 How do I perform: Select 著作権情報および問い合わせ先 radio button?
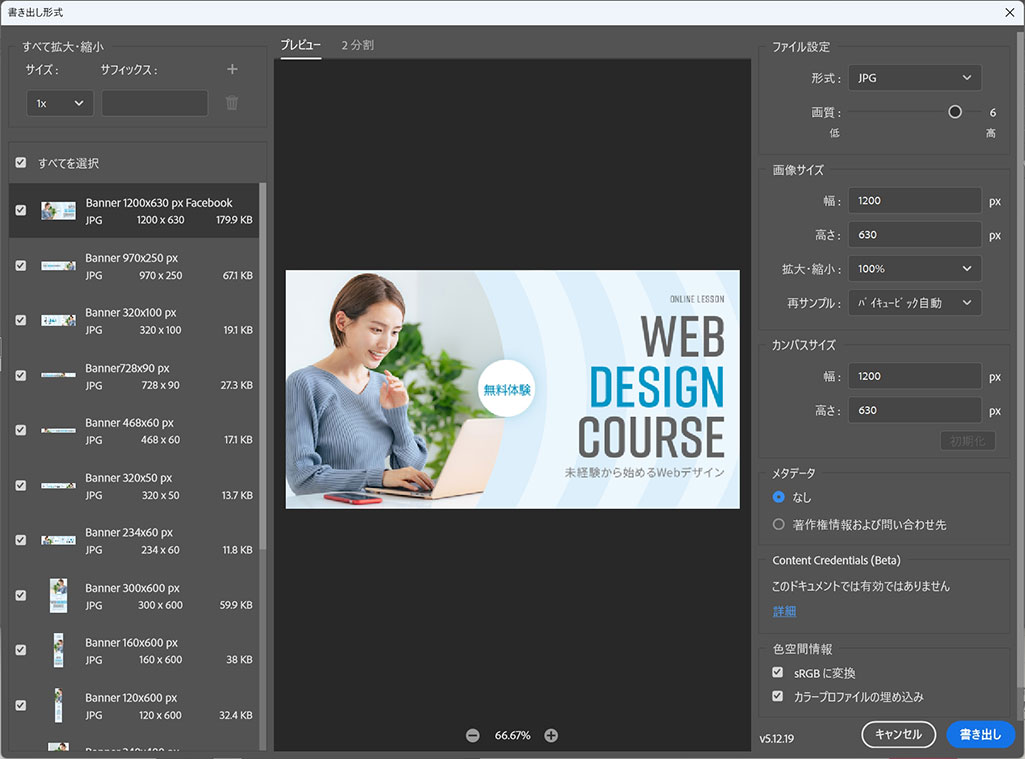pyautogui.click(x=778, y=524)
